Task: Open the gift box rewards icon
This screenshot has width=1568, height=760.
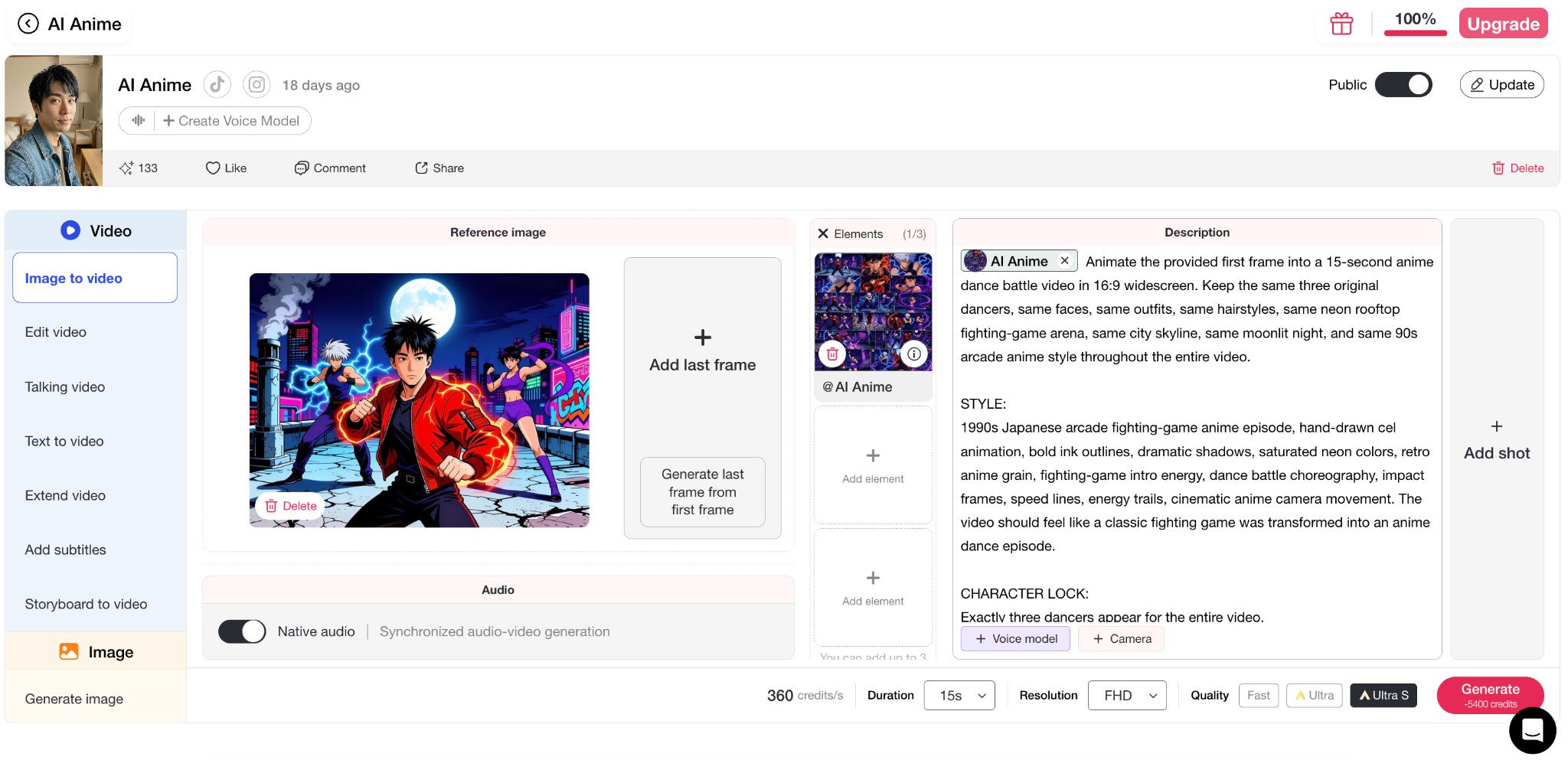Action: tap(1341, 24)
